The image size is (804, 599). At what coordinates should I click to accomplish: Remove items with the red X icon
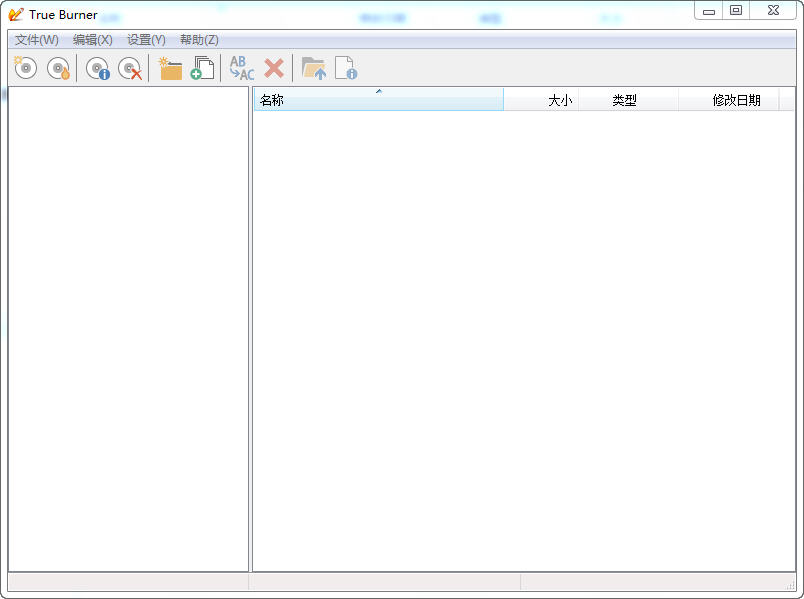click(x=274, y=67)
